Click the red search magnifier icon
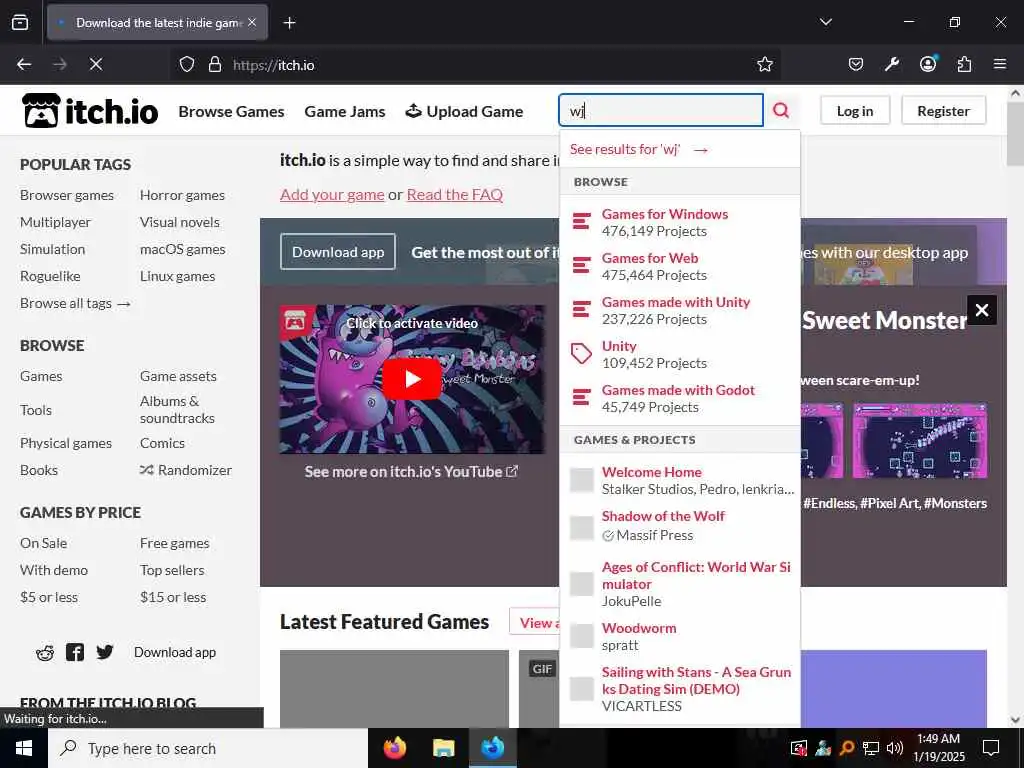 (781, 110)
